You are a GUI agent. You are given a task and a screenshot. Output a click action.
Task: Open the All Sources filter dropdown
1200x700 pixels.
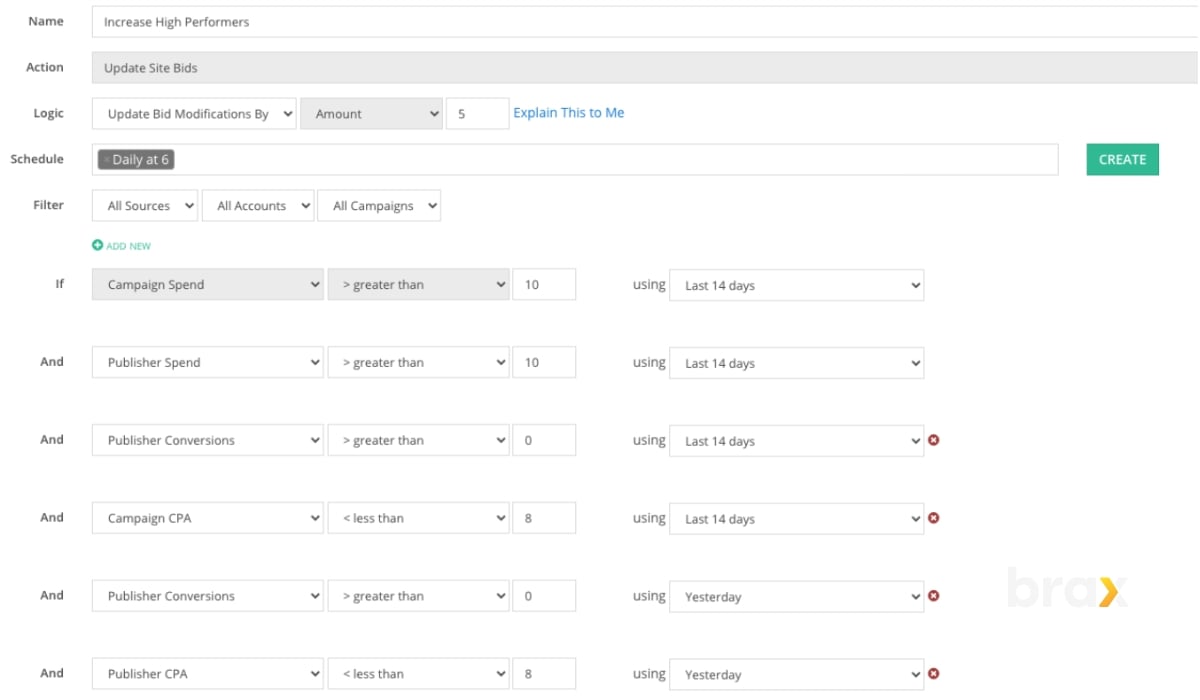point(144,205)
